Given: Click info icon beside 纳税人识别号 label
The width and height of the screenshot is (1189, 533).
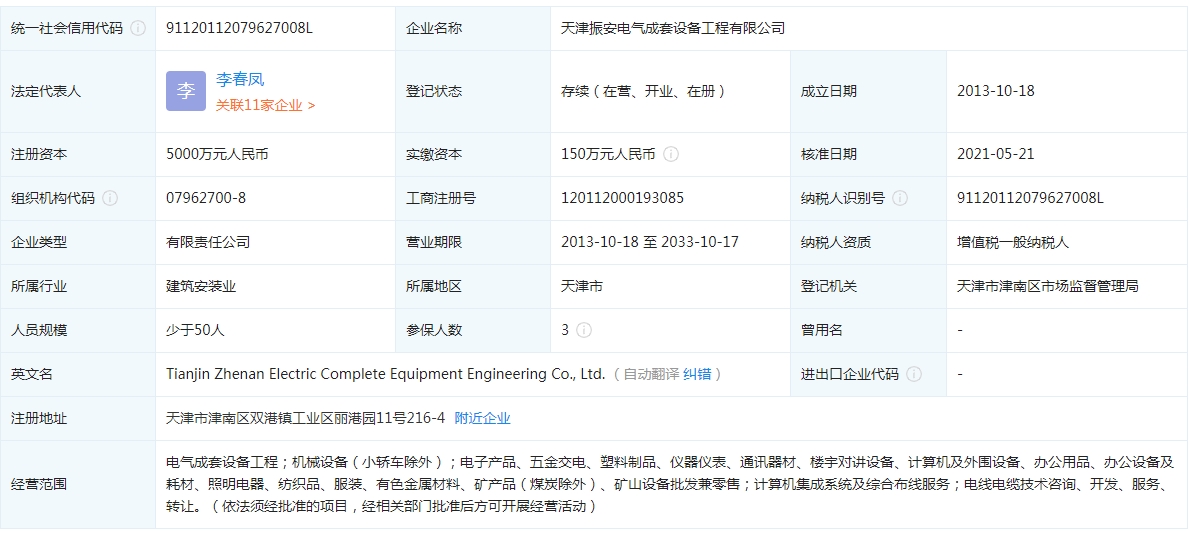Looking at the screenshot, I should tap(900, 198).
